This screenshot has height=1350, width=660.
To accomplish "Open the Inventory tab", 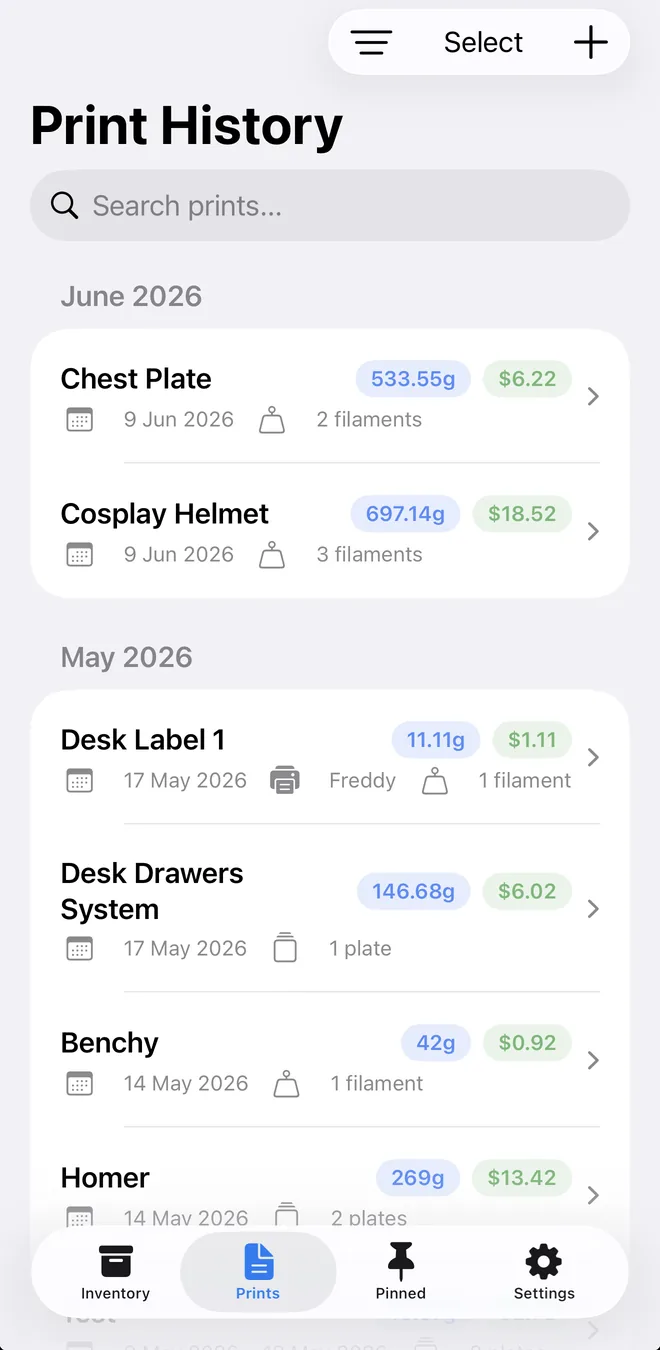I will [x=115, y=1272].
